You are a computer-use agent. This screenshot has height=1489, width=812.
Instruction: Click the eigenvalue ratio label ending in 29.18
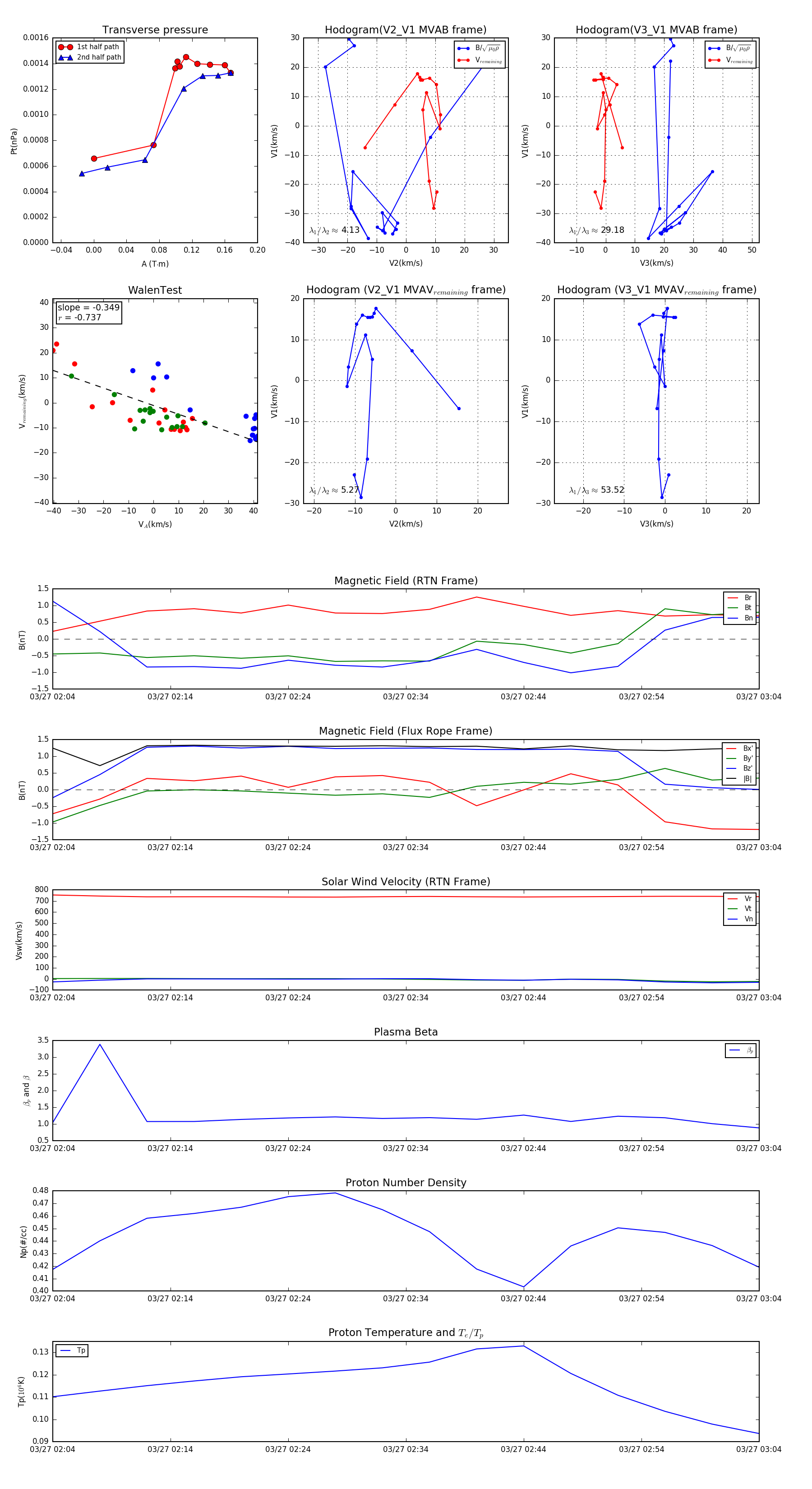pyautogui.click(x=596, y=230)
